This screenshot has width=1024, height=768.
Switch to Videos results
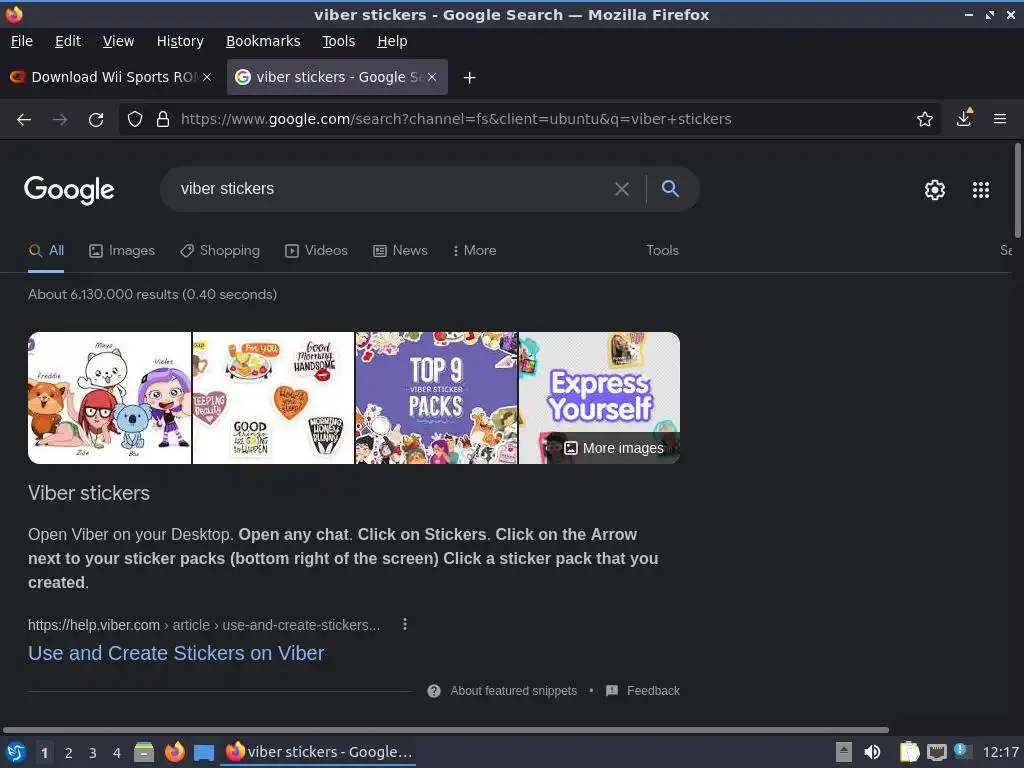coord(316,251)
